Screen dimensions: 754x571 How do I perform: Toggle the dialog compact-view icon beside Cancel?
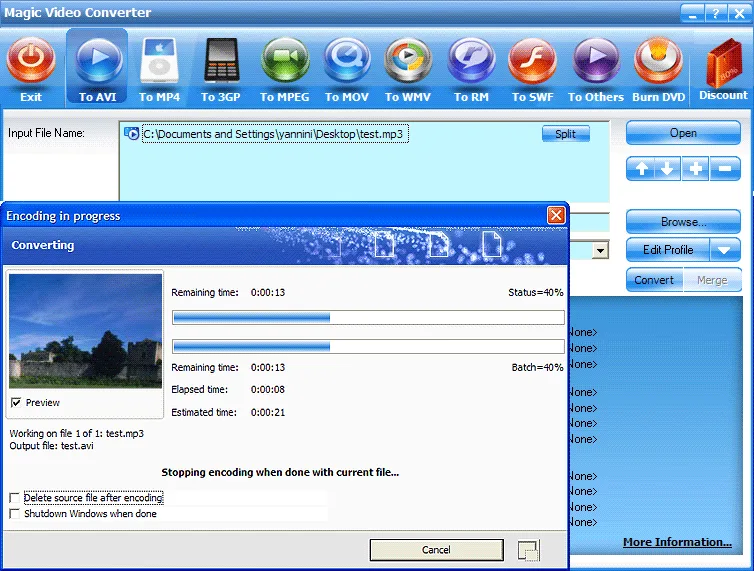[x=528, y=550]
